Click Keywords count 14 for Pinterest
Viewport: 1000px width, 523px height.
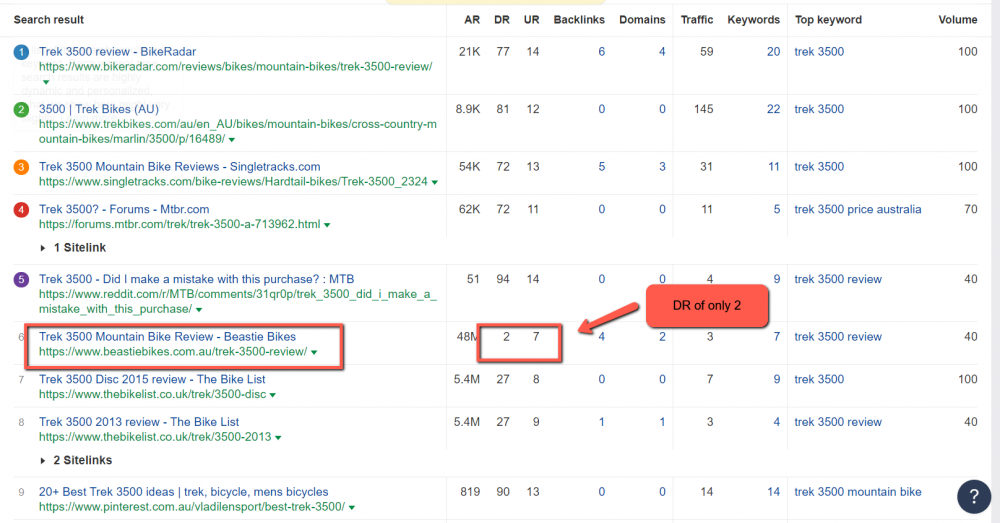(774, 492)
